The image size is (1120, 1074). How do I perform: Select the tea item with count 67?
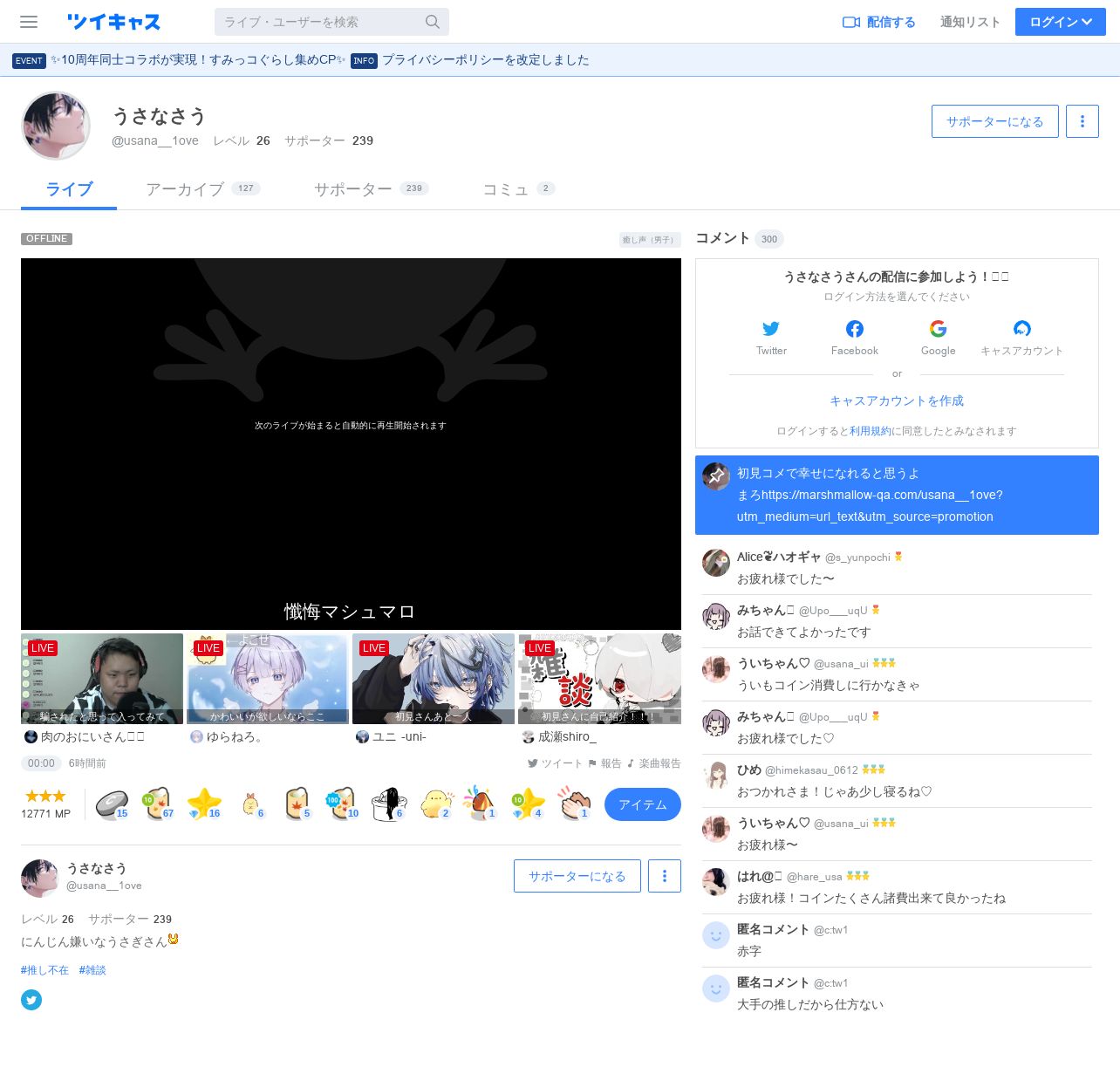tap(158, 804)
